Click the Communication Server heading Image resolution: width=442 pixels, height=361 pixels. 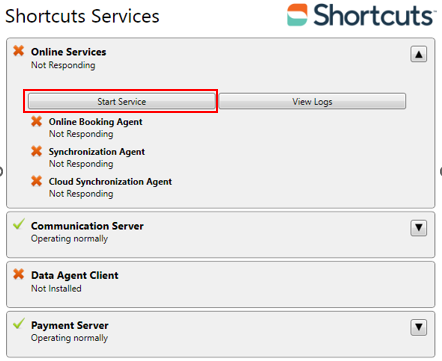click(x=87, y=226)
